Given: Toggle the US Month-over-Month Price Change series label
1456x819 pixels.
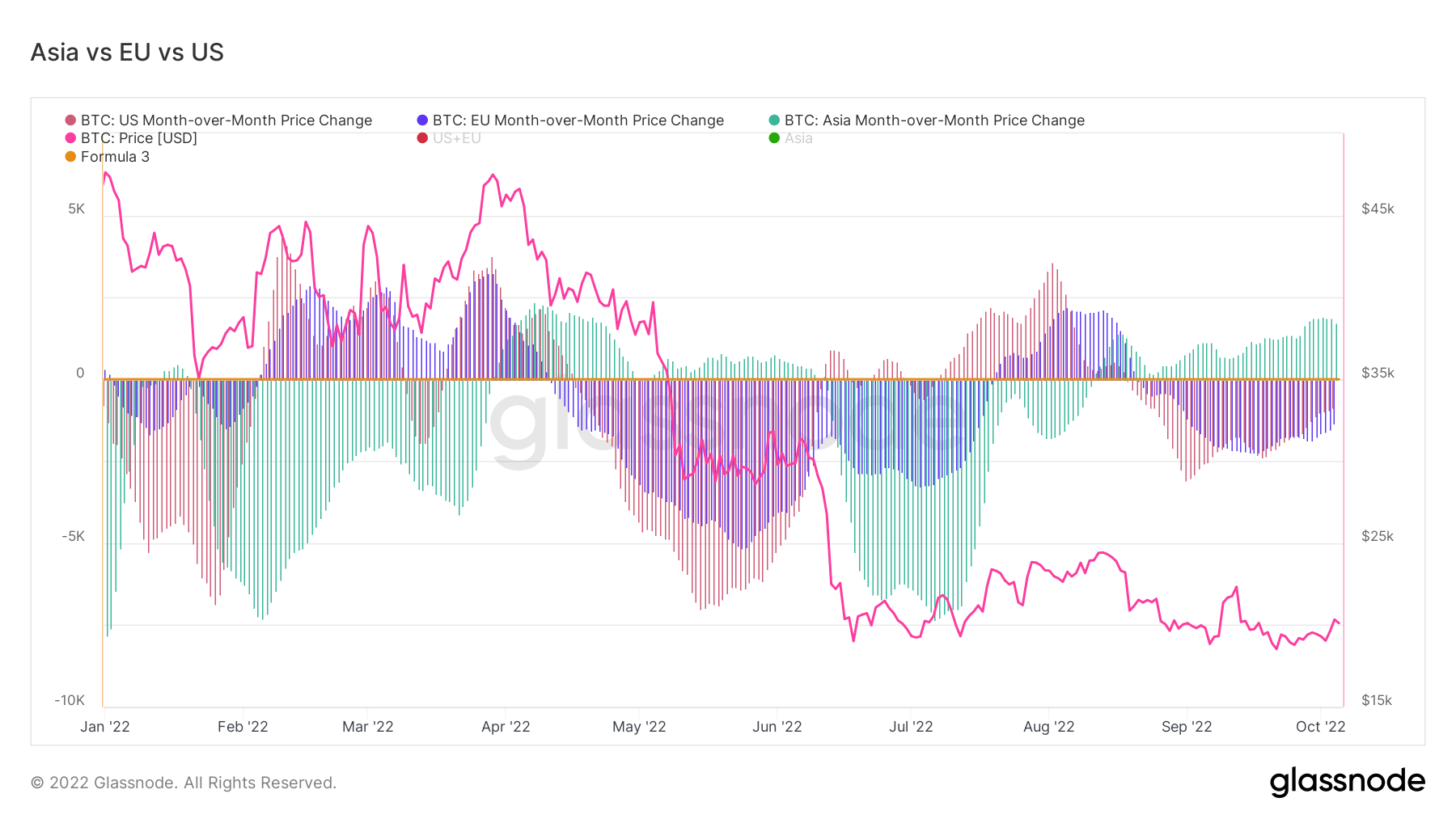Looking at the screenshot, I should [x=226, y=120].
